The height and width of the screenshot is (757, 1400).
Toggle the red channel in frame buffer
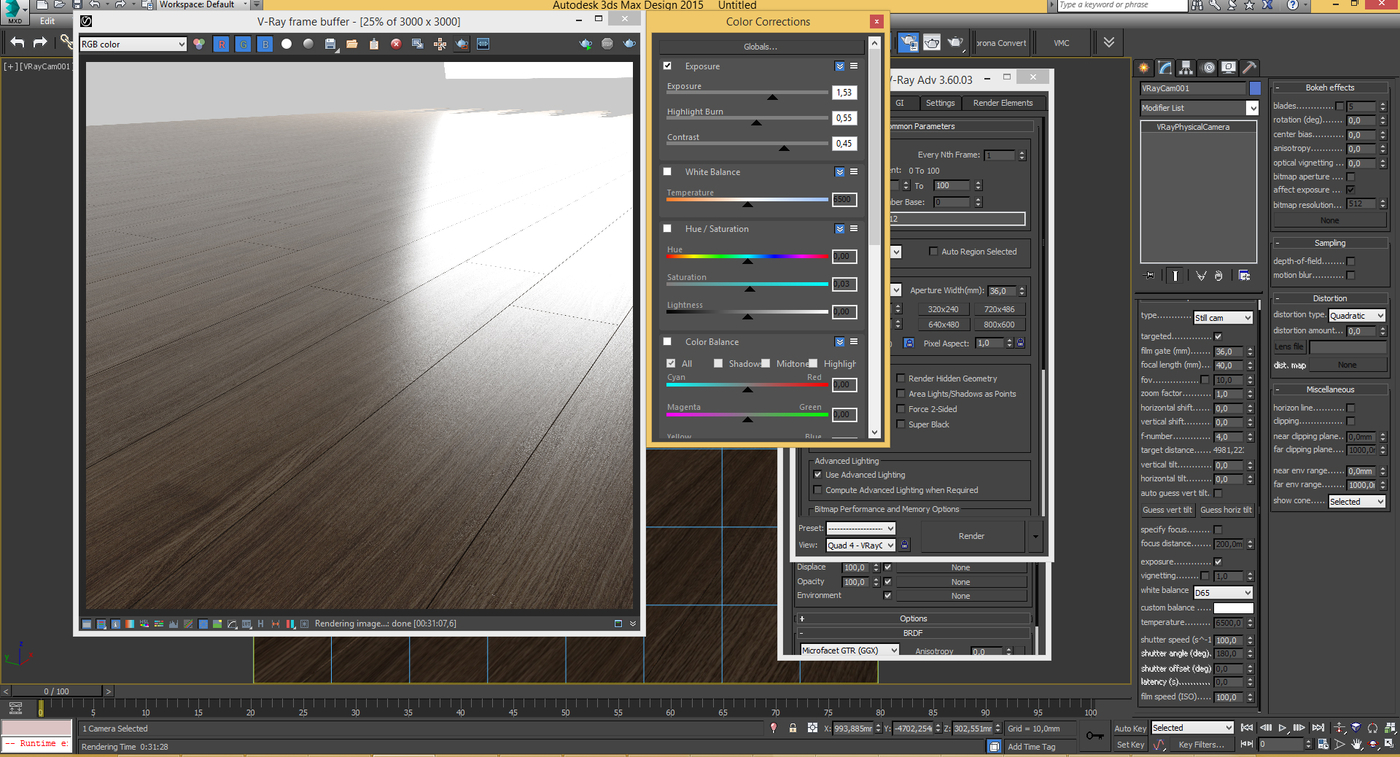(221, 44)
